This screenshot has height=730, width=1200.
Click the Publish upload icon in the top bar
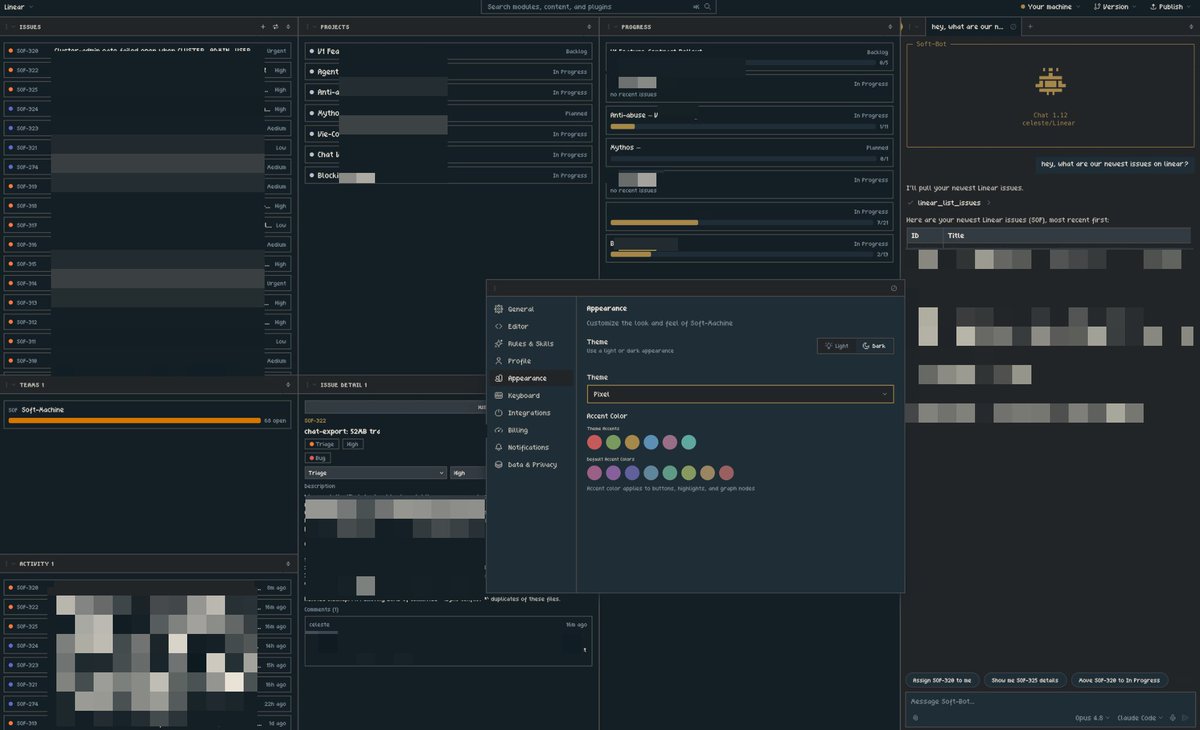tap(1152, 7)
